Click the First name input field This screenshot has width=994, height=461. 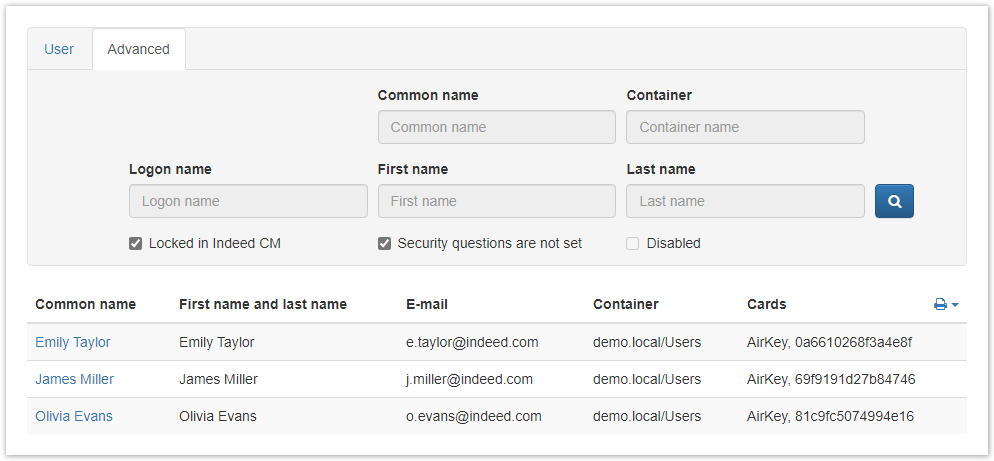point(496,201)
